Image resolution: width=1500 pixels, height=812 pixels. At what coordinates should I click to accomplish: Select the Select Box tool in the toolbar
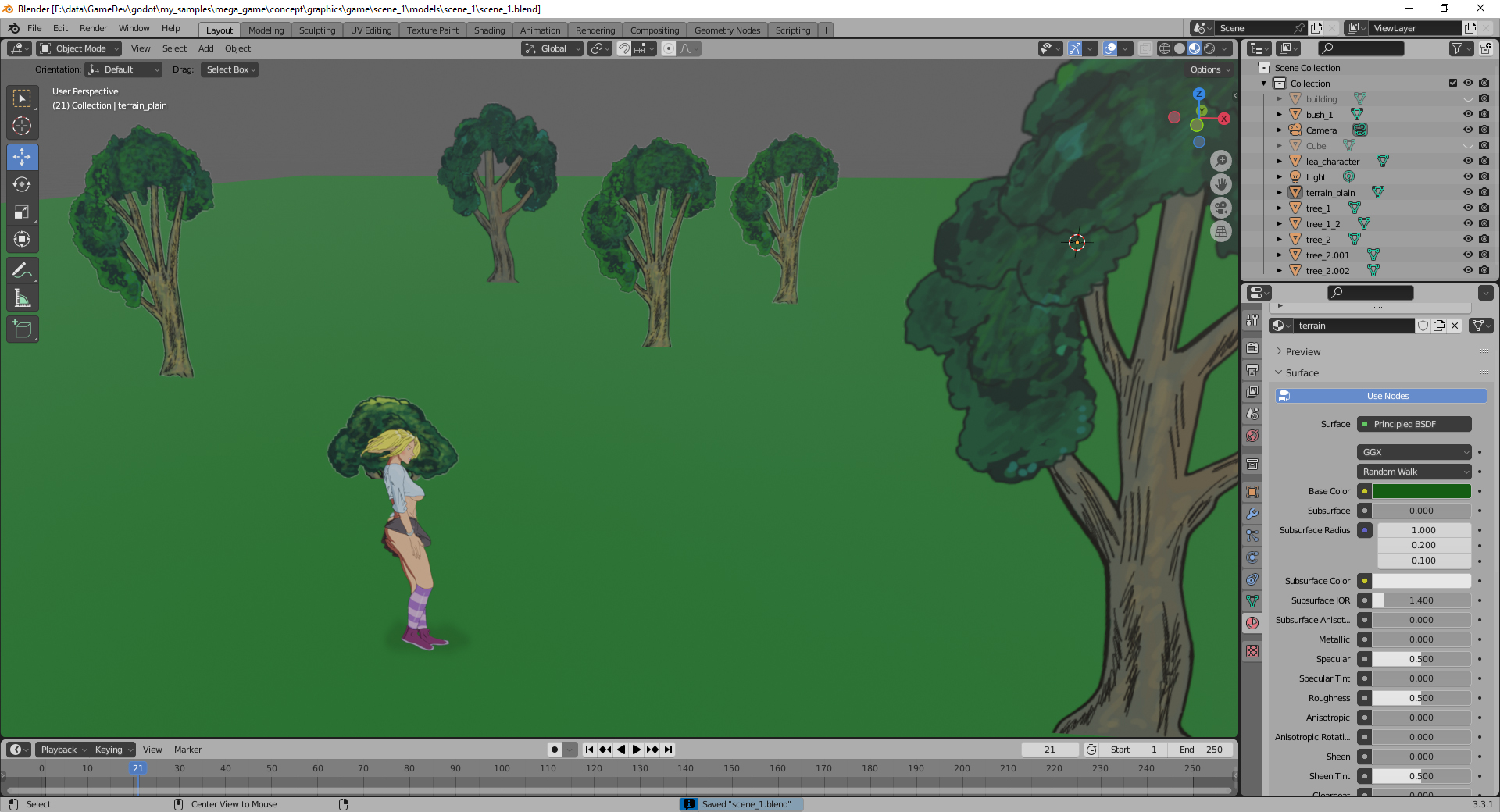click(22, 98)
